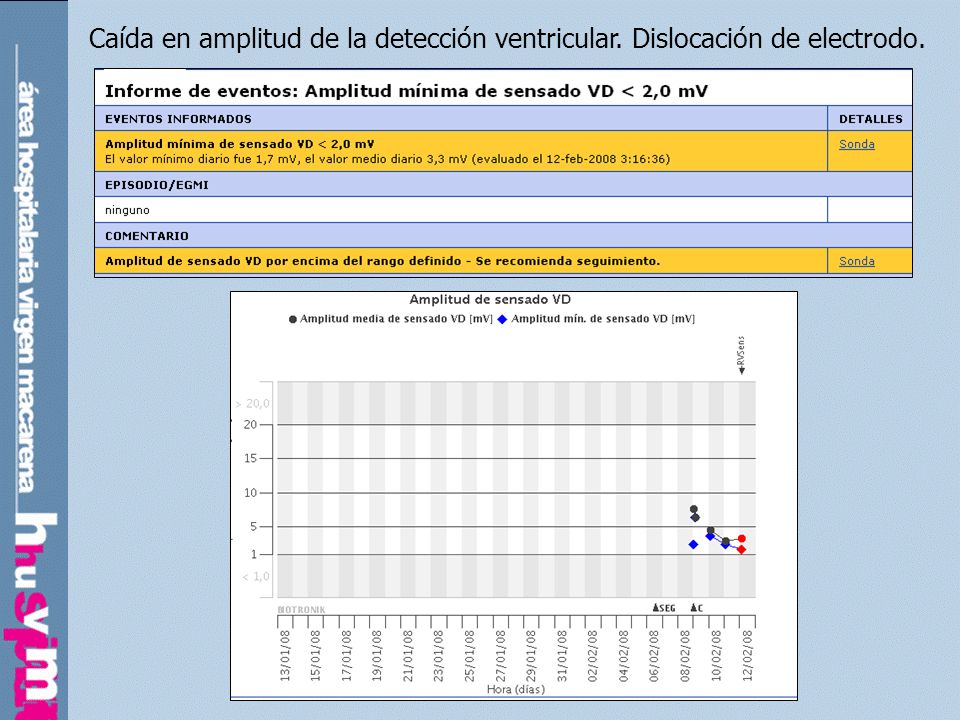The height and width of the screenshot is (720, 960).
Task: Select the lower red diamond data point
Action: tap(741, 550)
